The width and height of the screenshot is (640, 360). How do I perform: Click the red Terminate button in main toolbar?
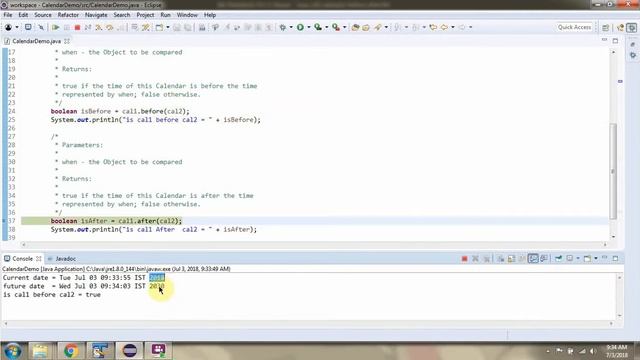tap(77, 27)
